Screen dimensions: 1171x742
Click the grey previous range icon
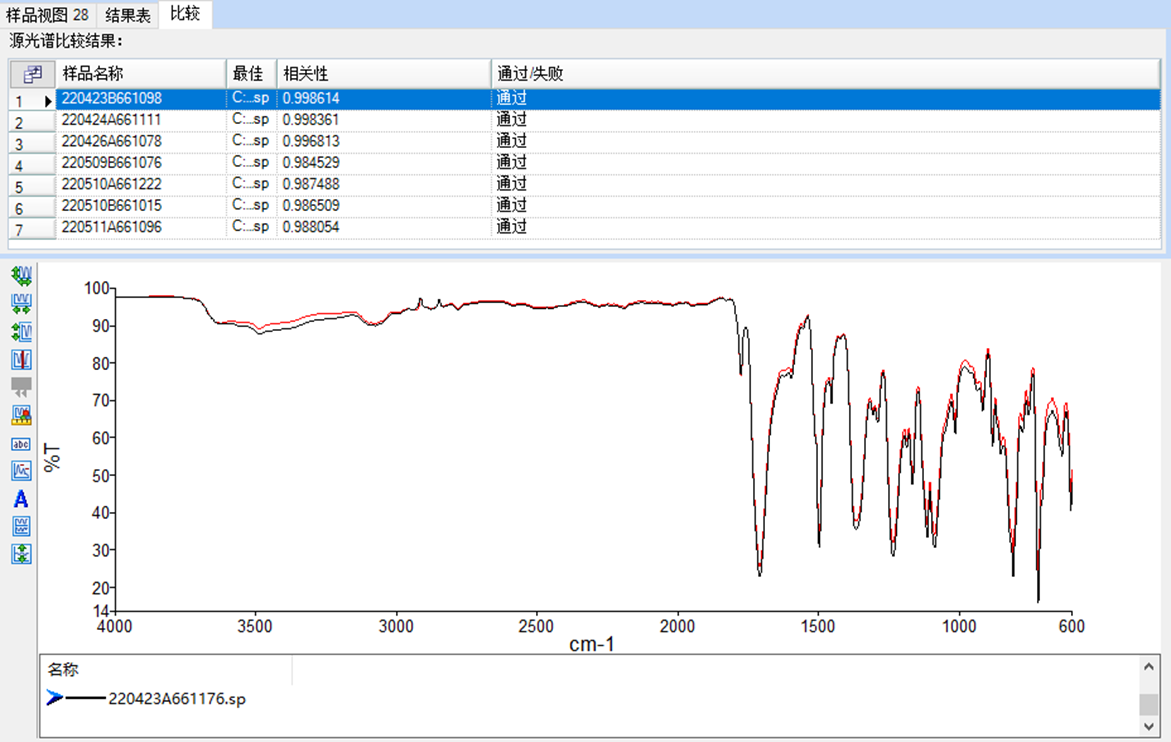click(21, 387)
